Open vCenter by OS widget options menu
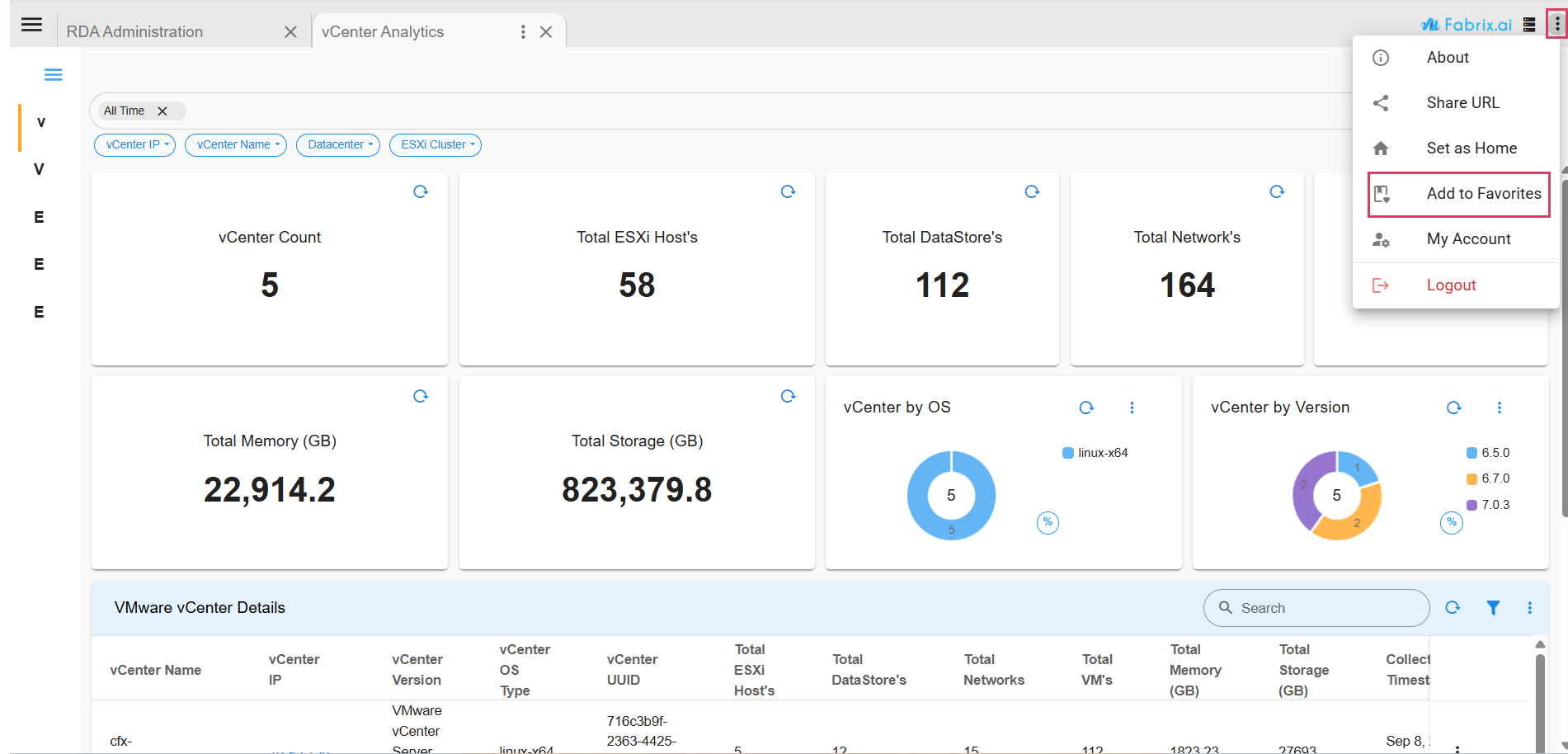 coord(1132,408)
